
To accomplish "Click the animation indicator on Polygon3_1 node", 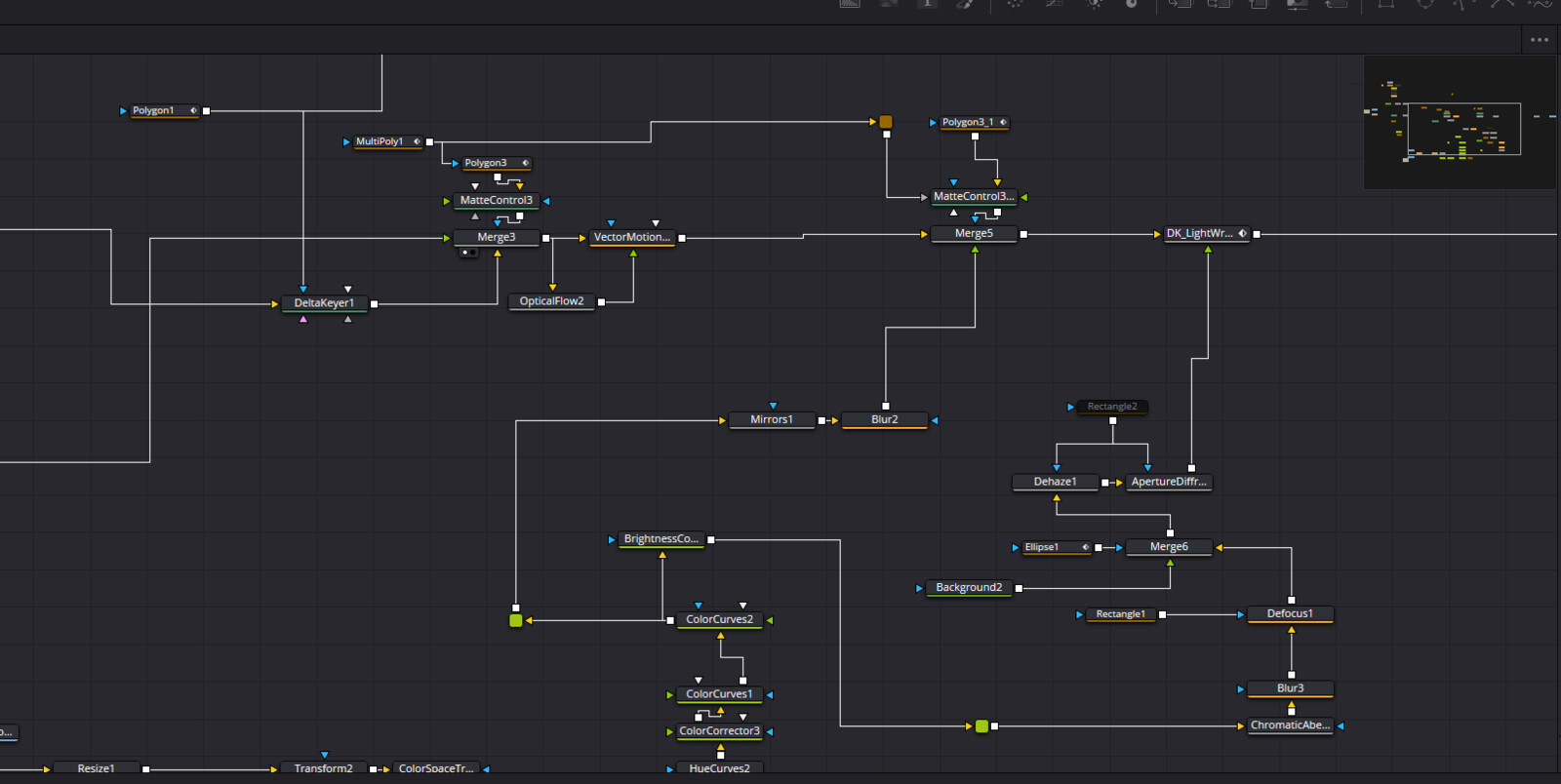I will tap(1003, 122).
